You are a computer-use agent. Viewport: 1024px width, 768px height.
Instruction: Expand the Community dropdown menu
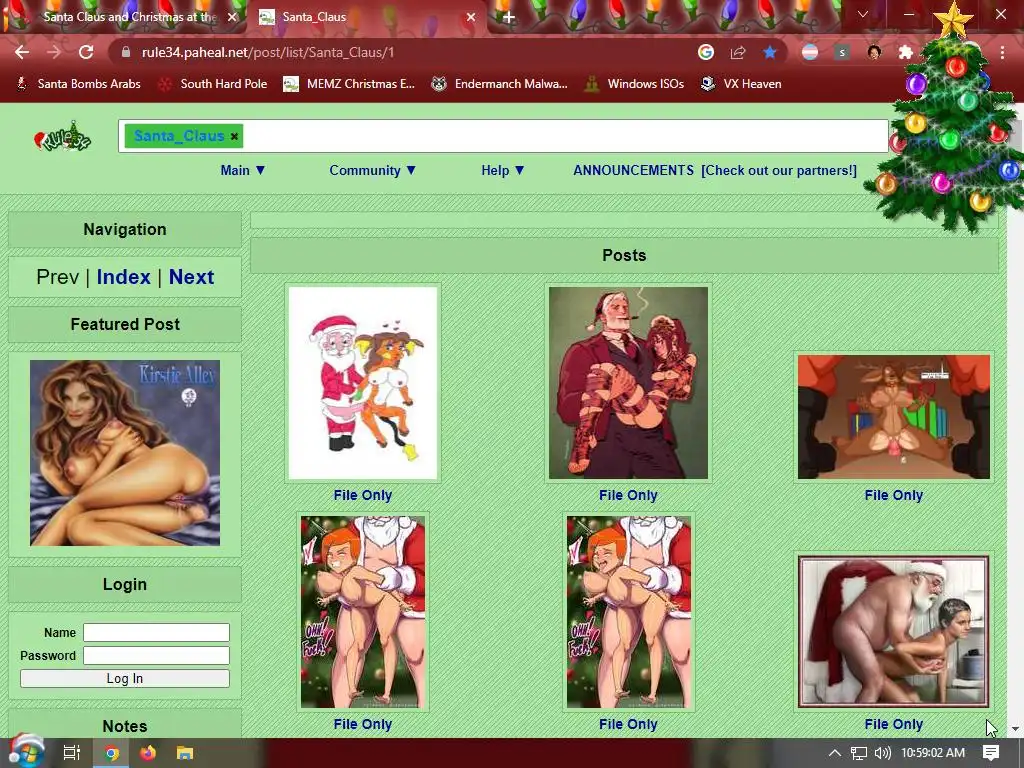click(372, 170)
